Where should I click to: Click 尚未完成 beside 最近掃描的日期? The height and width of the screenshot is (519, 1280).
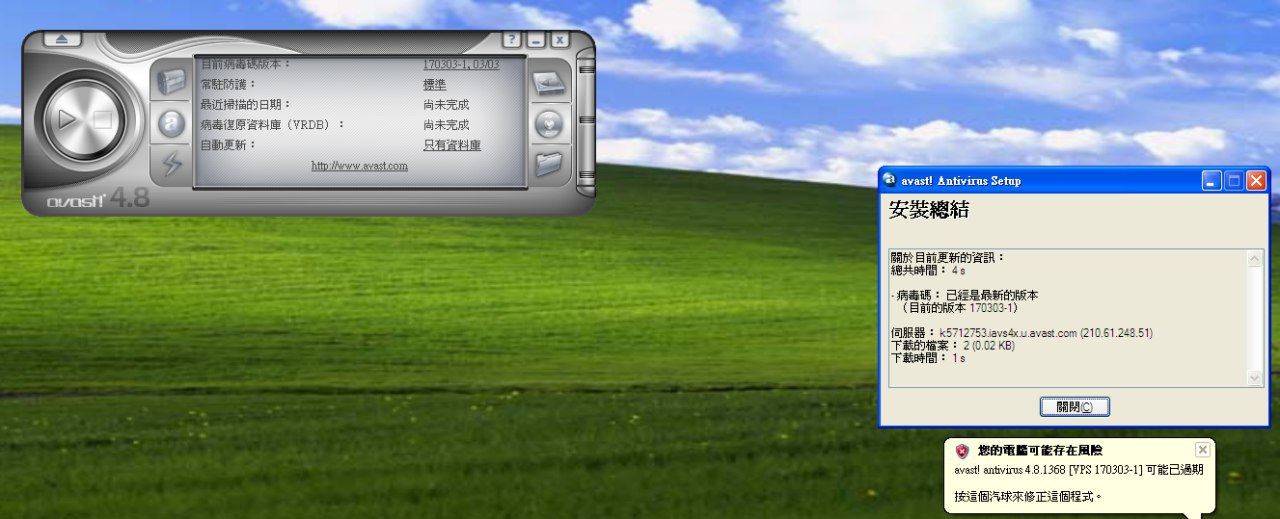click(446, 104)
